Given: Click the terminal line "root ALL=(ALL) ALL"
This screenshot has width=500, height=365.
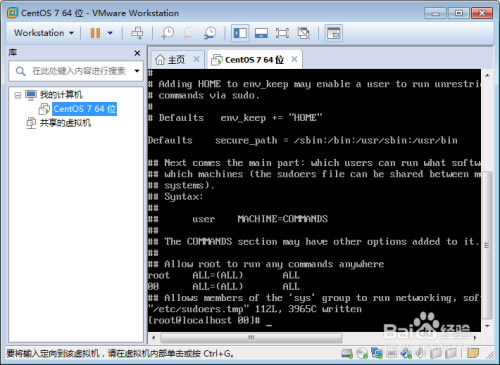Looking at the screenshot, I should [224, 275].
